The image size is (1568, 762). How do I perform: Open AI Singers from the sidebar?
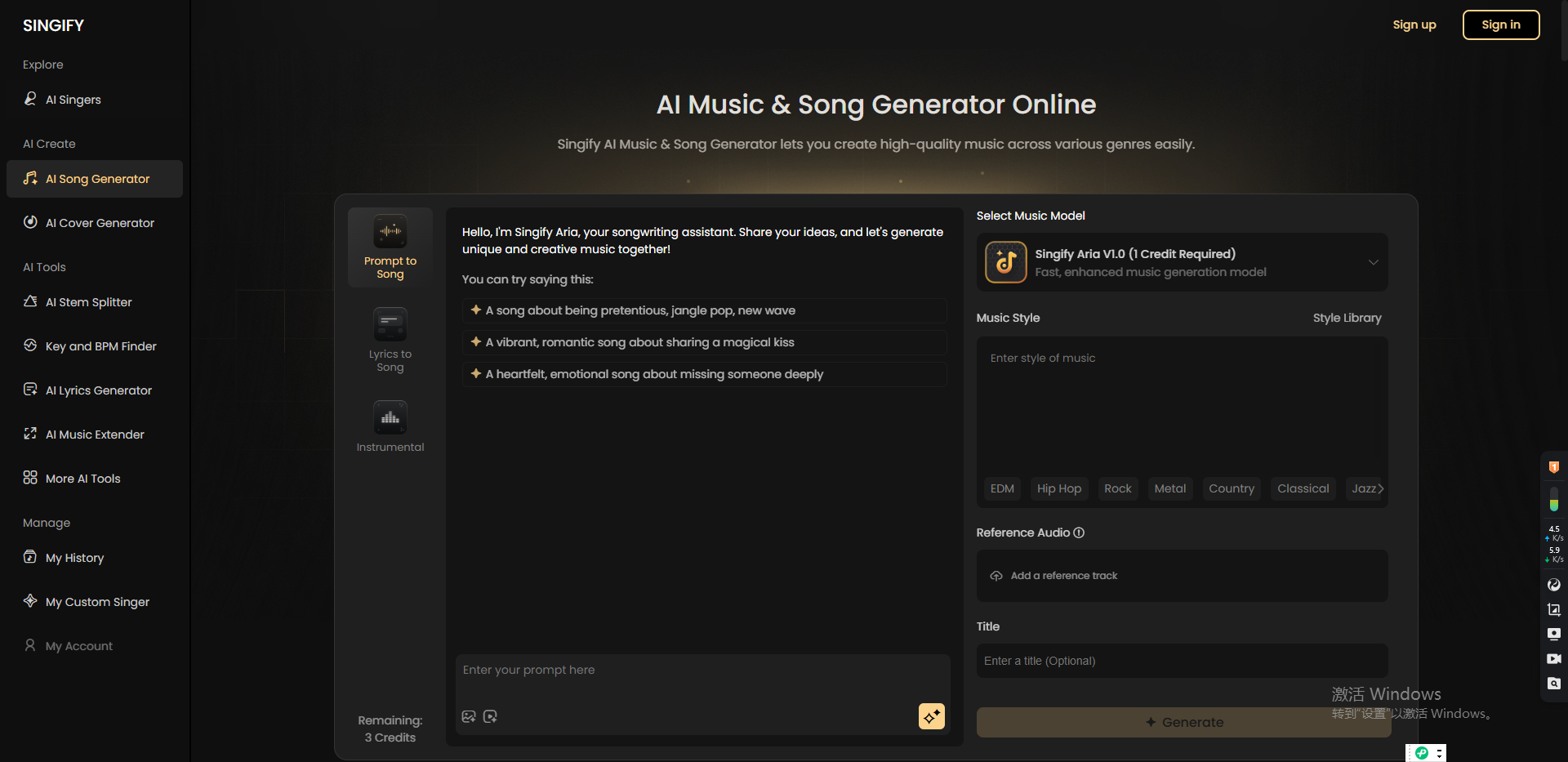73,99
